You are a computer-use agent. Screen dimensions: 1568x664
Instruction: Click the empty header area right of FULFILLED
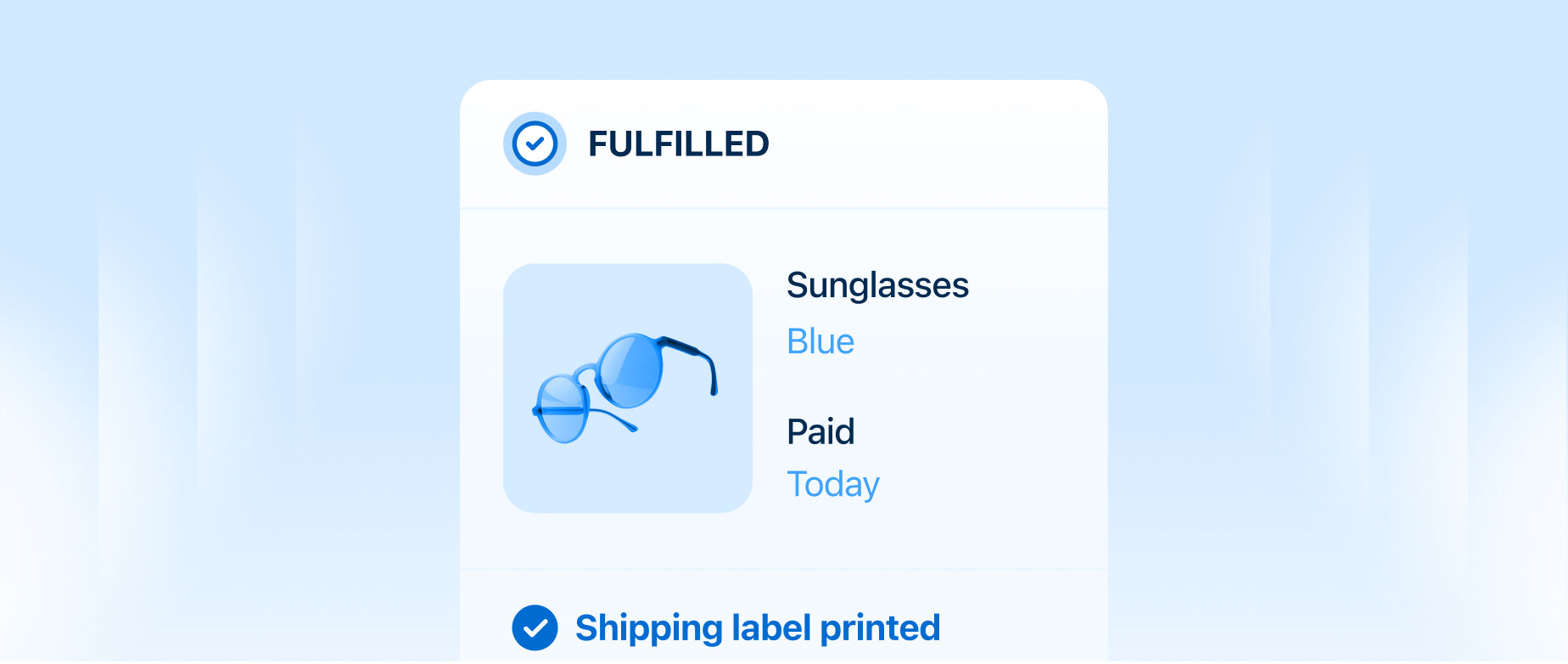933,144
